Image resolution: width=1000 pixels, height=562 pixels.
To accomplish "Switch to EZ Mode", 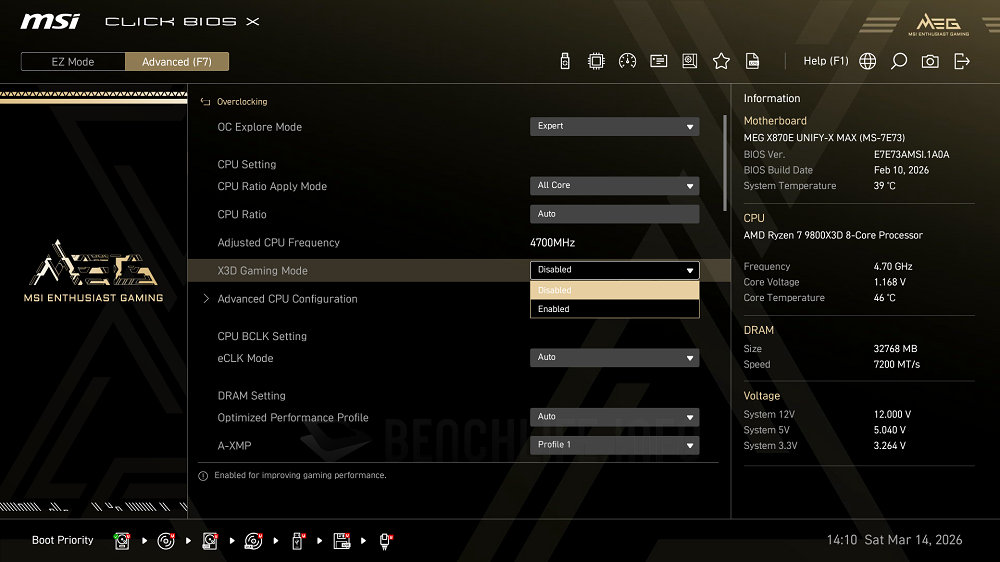I will point(73,62).
